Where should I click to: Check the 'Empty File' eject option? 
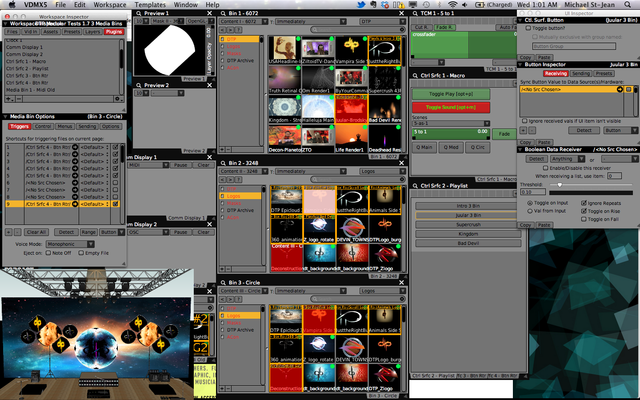[81, 253]
